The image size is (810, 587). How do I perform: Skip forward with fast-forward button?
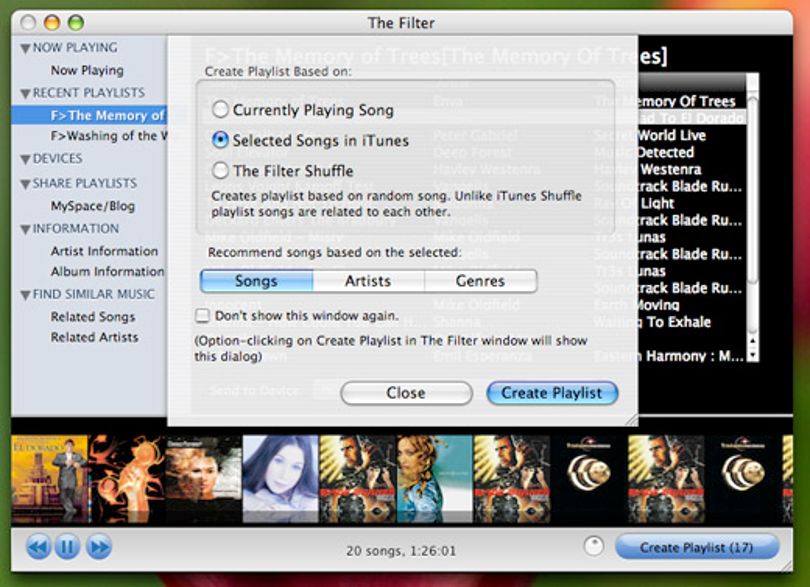[x=98, y=547]
